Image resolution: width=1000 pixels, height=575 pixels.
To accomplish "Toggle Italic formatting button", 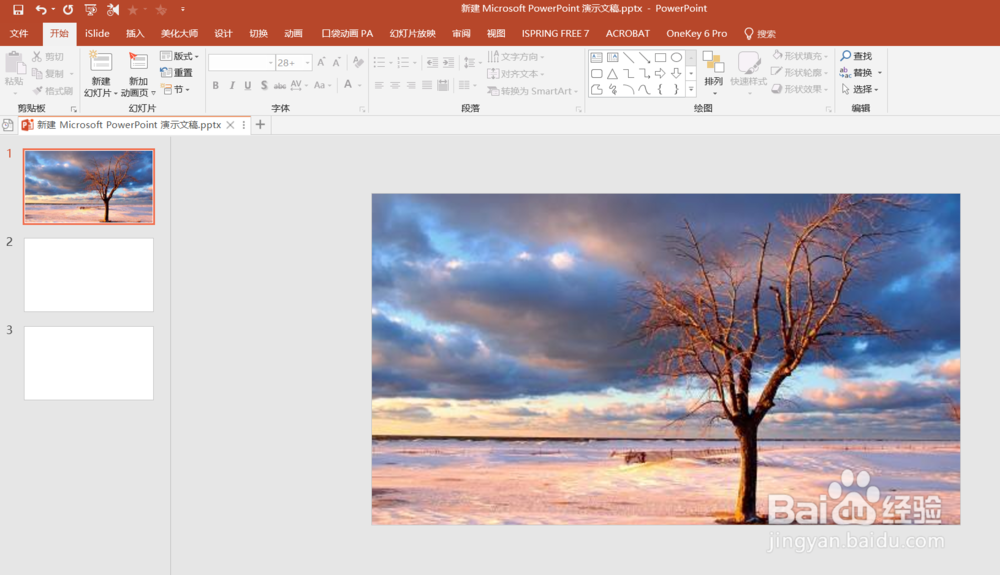I will [x=231, y=86].
